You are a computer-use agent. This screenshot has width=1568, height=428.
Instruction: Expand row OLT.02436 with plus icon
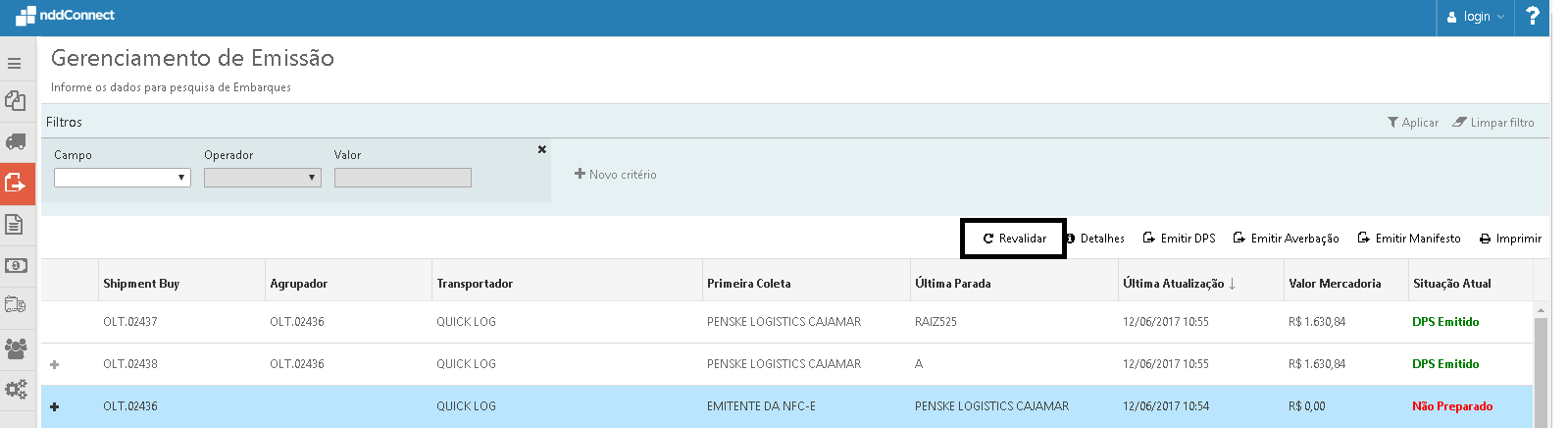click(x=55, y=406)
